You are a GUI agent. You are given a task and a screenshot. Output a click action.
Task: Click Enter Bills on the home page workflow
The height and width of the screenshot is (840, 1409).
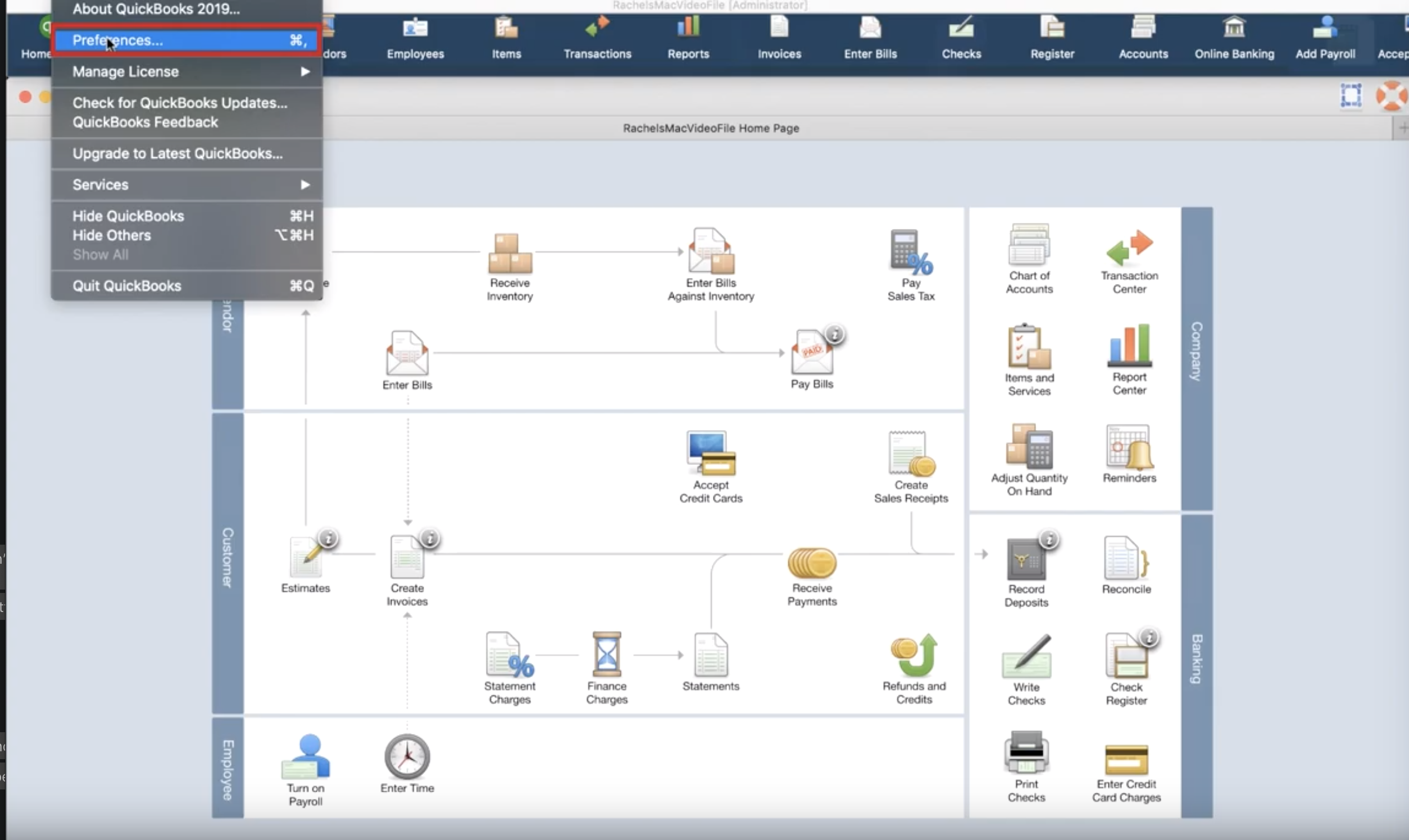(407, 360)
